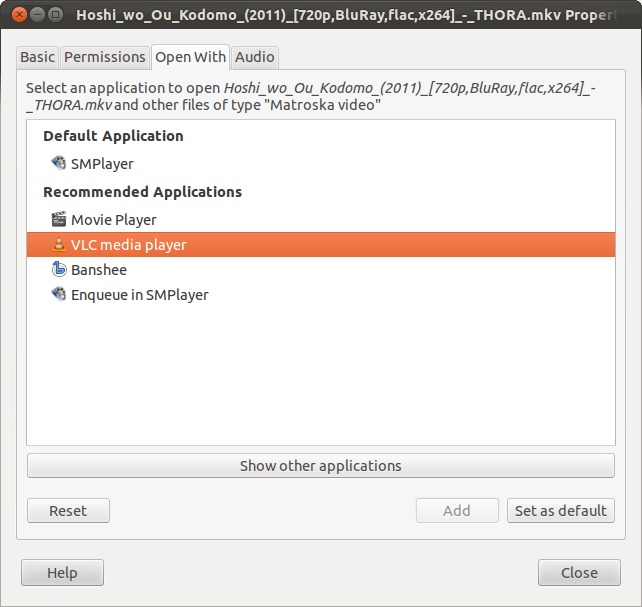Click the SMPlayer icon under Default Application

(x=59, y=163)
